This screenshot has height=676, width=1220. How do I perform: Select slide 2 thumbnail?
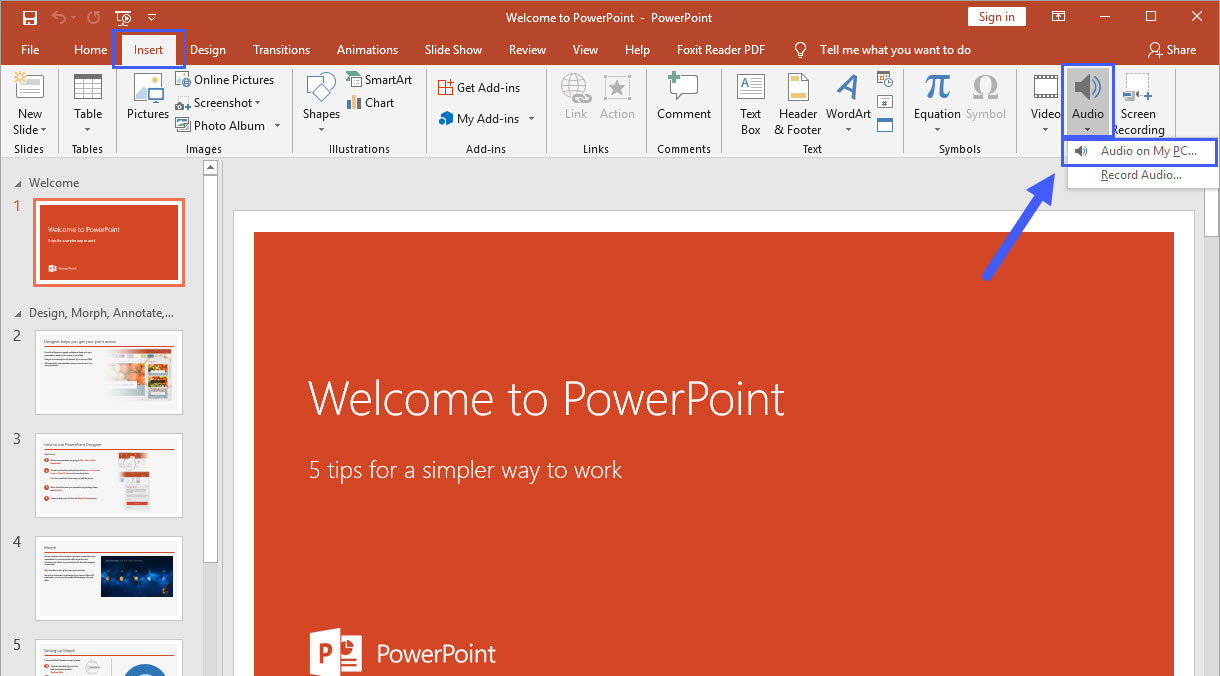pos(109,372)
